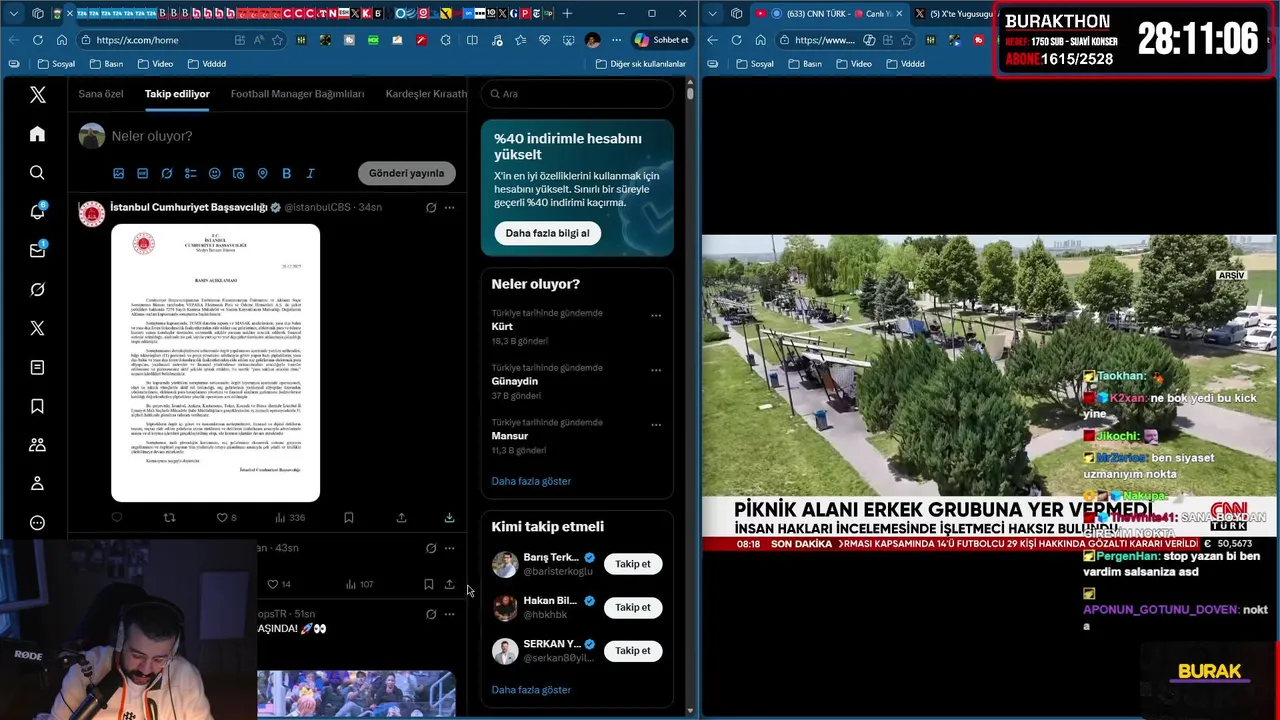The height and width of the screenshot is (720, 1280).
Task: Open Explore search icon in X sidebar
Action: [x=37, y=173]
